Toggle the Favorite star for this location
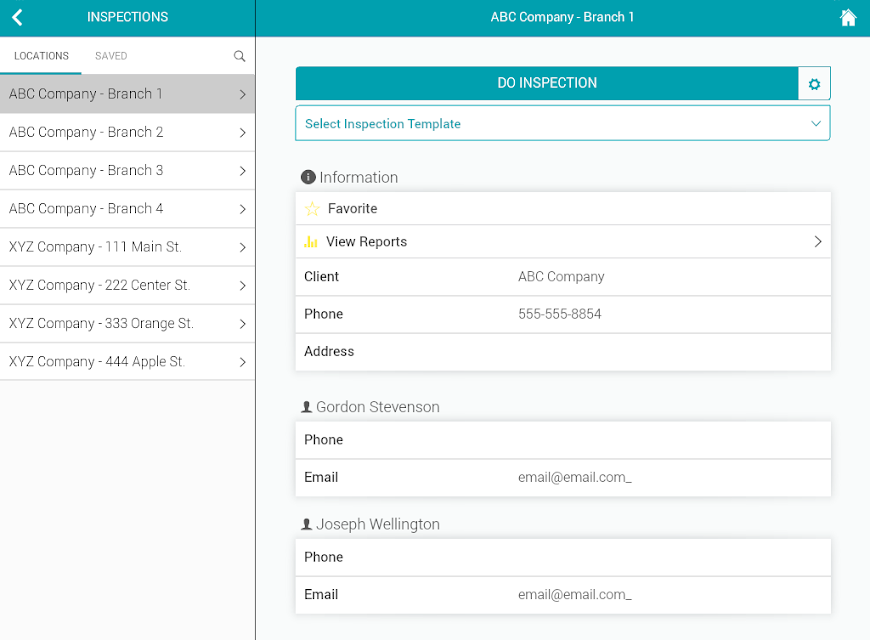Screen dimensions: 870x640 (312, 209)
